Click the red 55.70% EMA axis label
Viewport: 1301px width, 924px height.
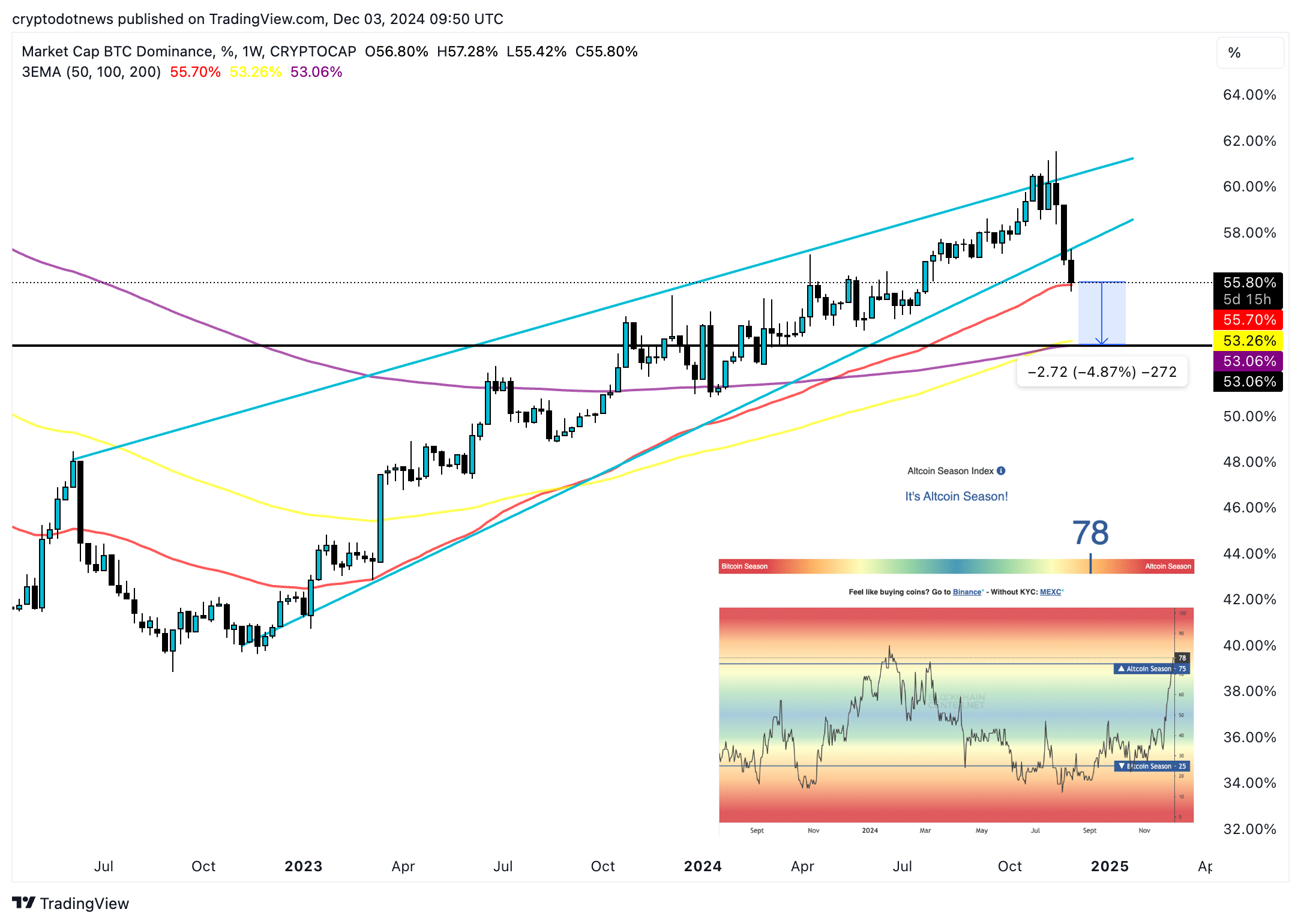[x=1248, y=320]
